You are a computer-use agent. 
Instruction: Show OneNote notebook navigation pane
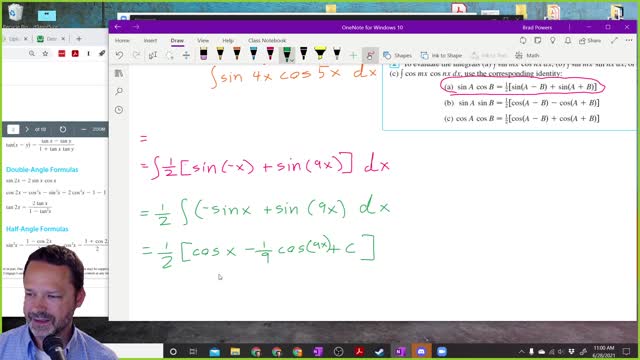click(119, 73)
